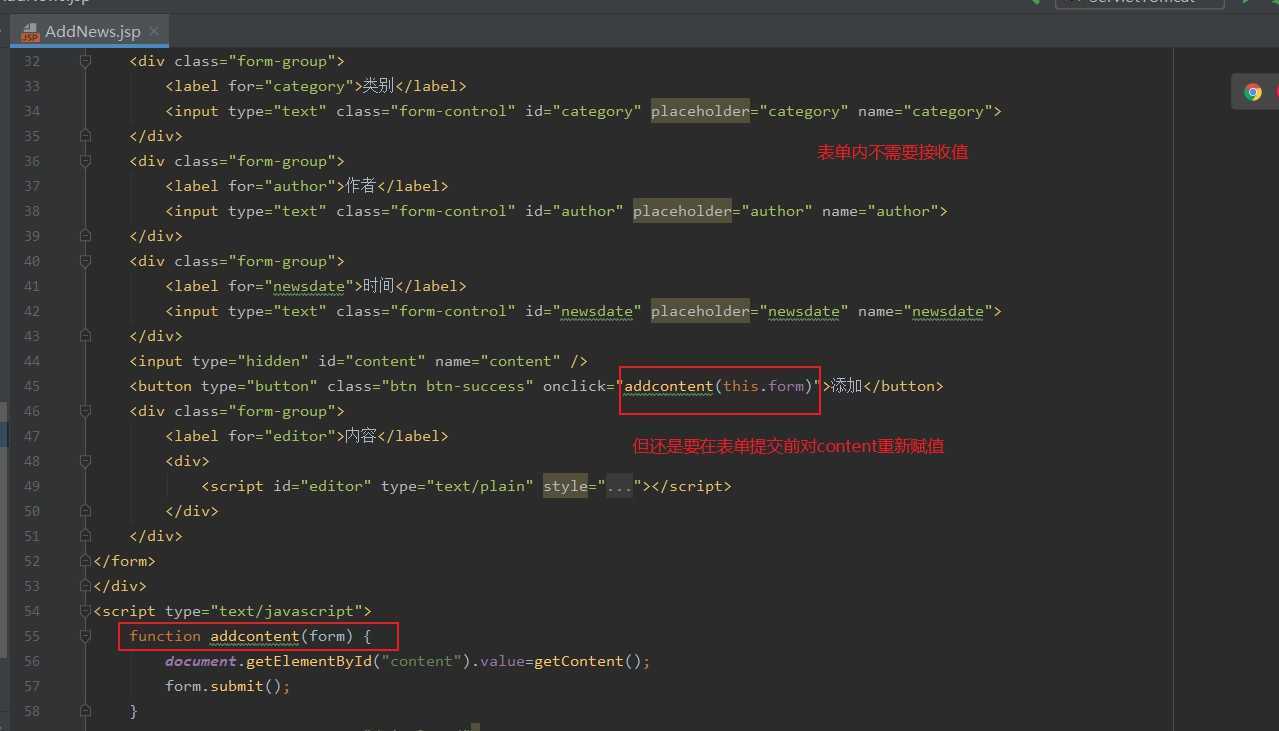The image size is (1279, 731).
Task: Open the page in Chrome browser icon
Action: 1253,92
